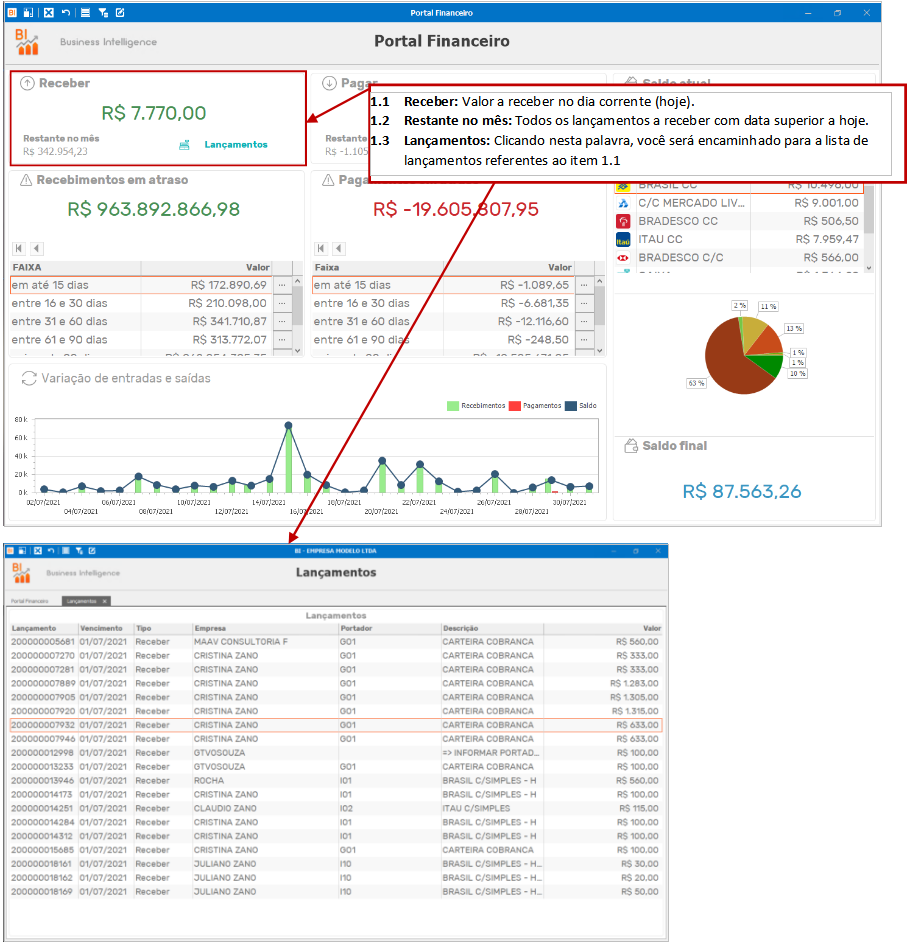
Task: Open details button for R$ -1.089,65 payables row
Action: click(584, 285)
